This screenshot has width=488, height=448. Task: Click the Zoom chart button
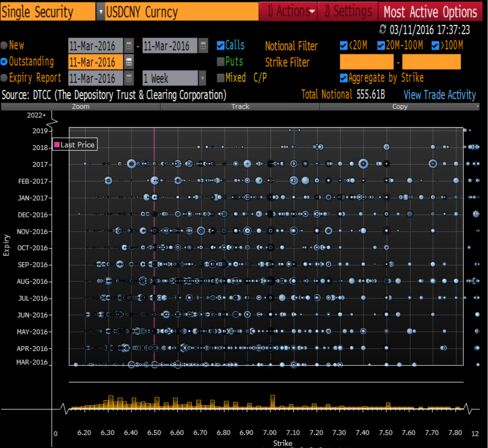click(81, 107)
